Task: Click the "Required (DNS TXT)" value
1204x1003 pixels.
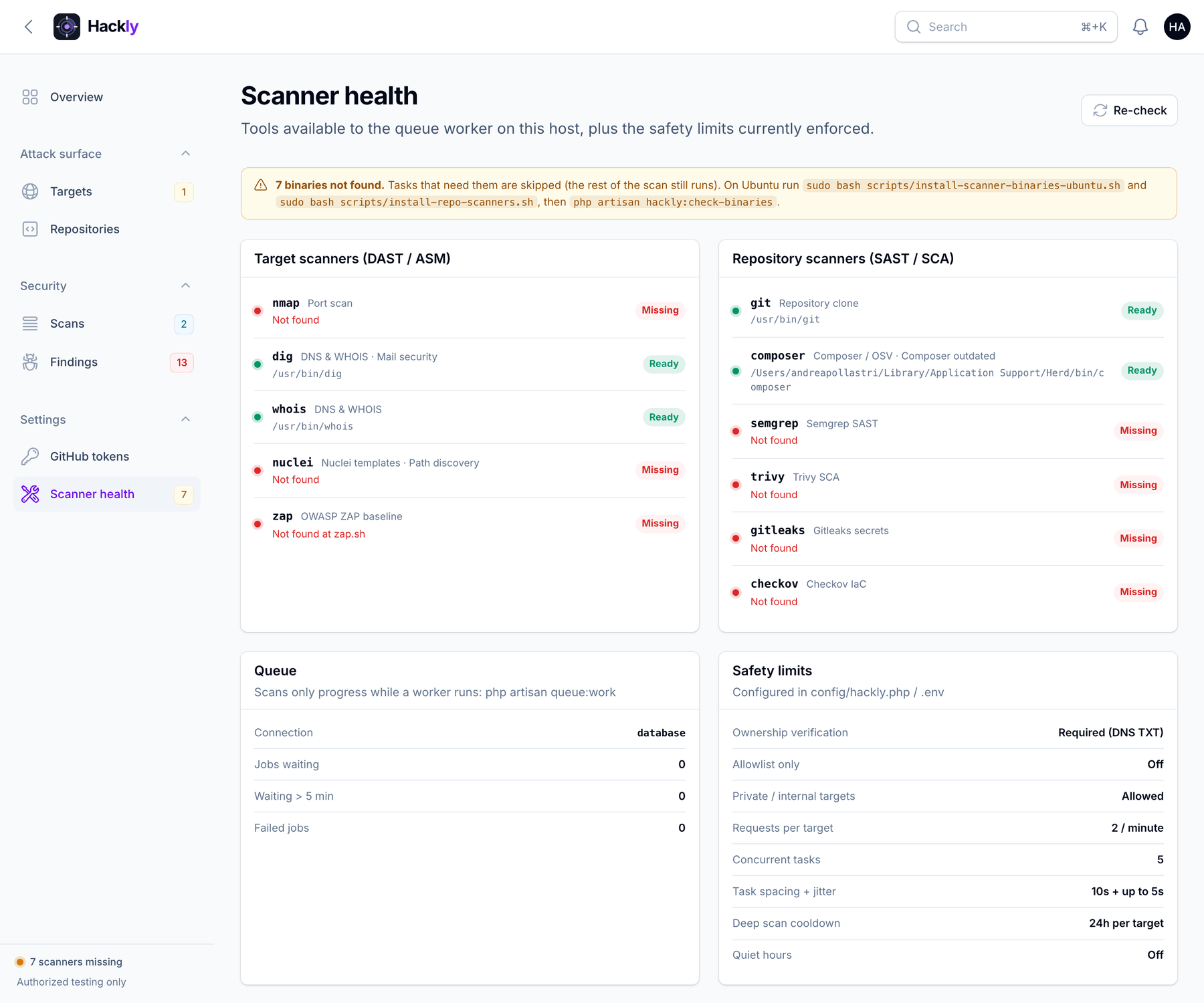Action: [x=1110, y=733]
